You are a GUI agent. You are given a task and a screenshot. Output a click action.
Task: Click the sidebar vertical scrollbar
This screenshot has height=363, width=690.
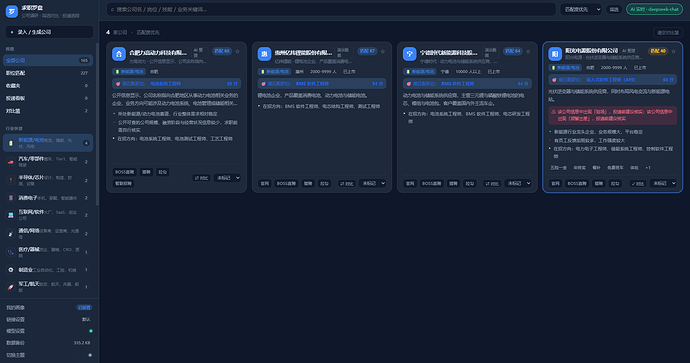click(97, 123)
